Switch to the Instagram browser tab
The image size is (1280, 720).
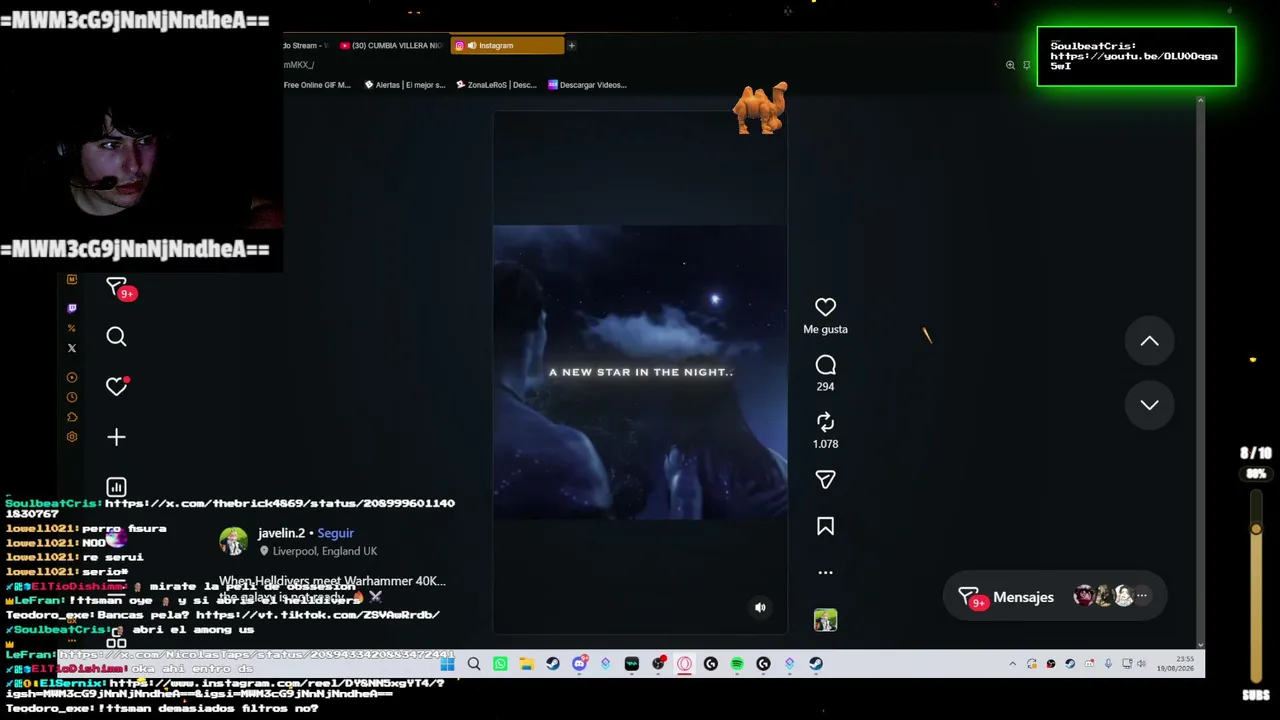[507, 45]
